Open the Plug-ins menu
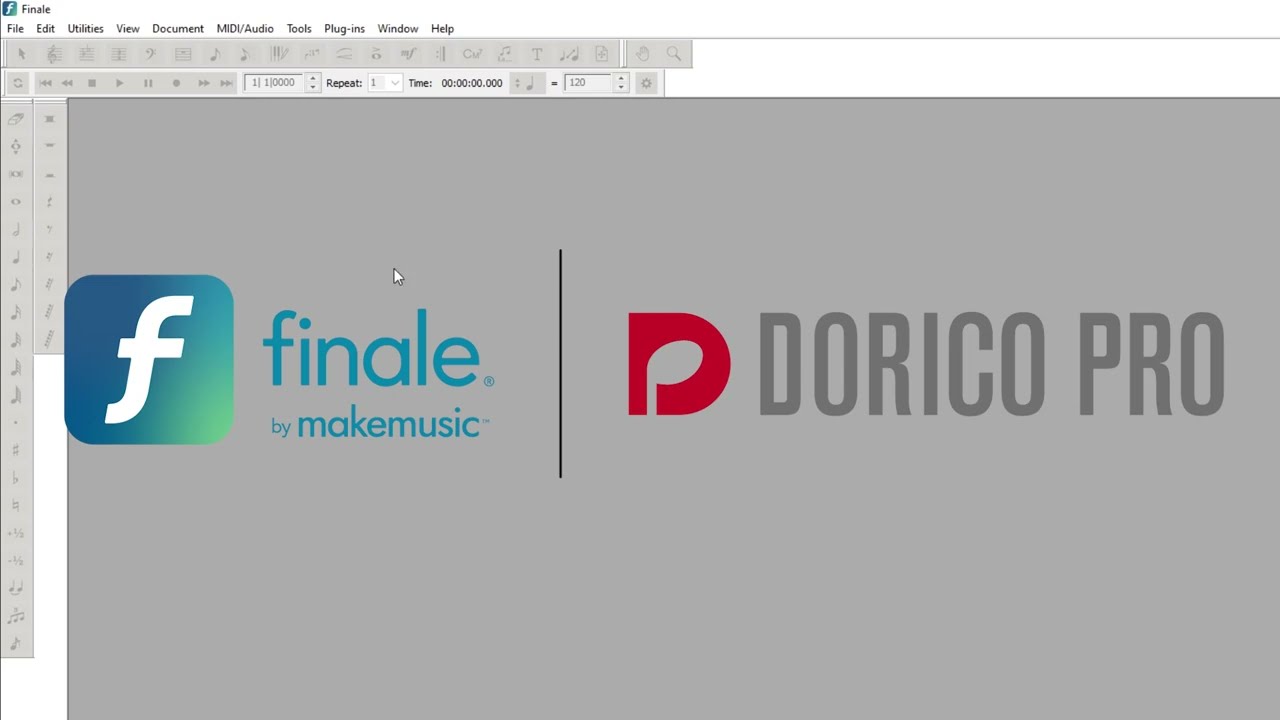This screenshot has width=1280, height=720. tap(344, 28)
